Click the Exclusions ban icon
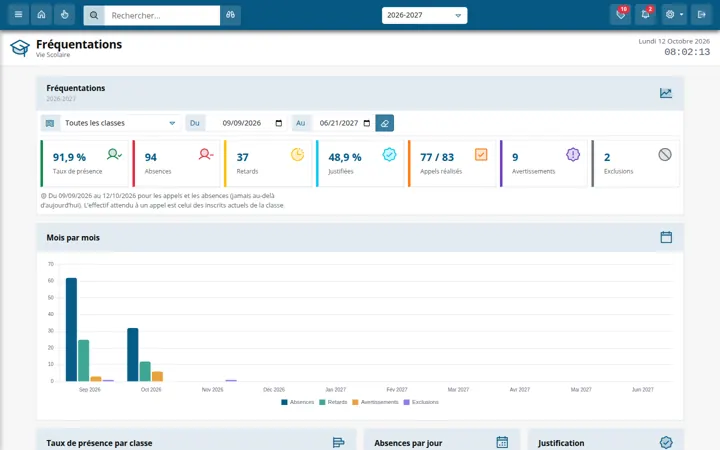 [x=665, y=154]
